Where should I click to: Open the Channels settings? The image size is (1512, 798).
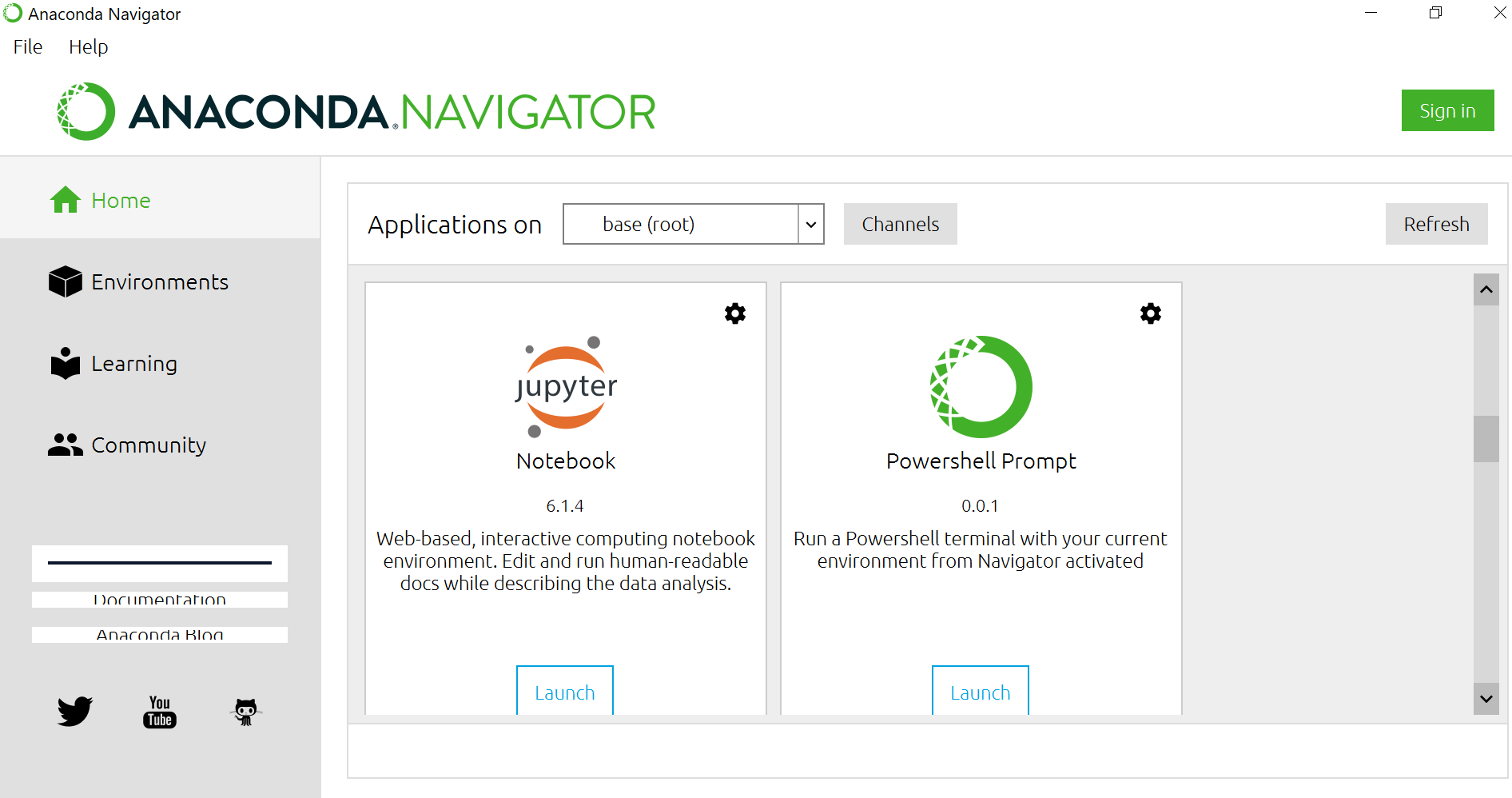click(900, 224)
